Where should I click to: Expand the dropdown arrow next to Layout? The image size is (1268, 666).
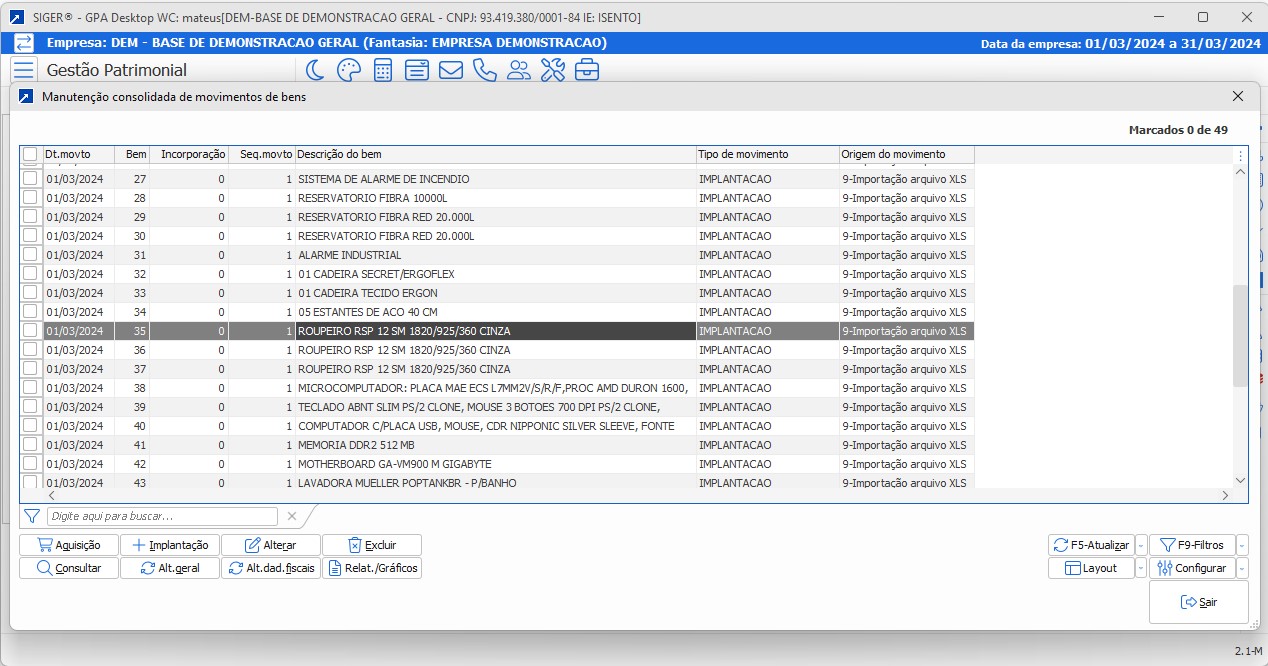[1141, 569]
